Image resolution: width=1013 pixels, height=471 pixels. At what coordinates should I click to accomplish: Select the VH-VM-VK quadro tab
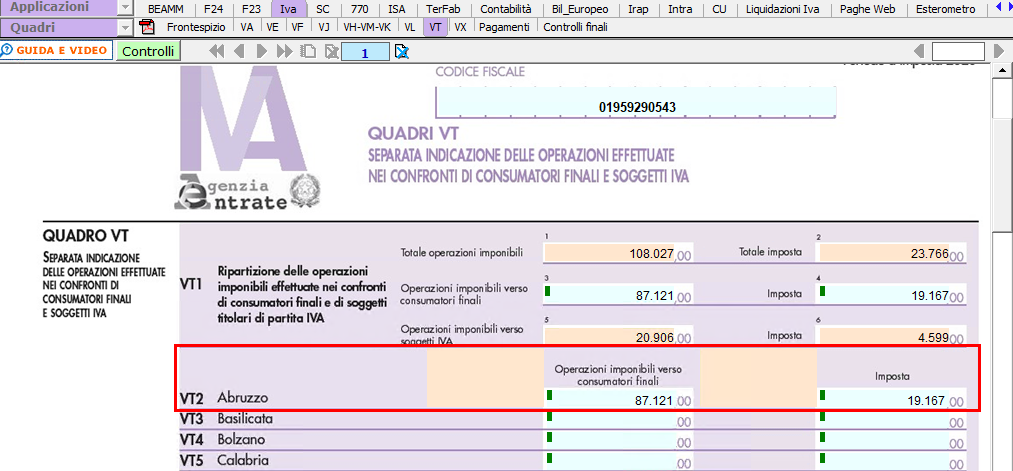pyautogui.click(x=367, y=27)
